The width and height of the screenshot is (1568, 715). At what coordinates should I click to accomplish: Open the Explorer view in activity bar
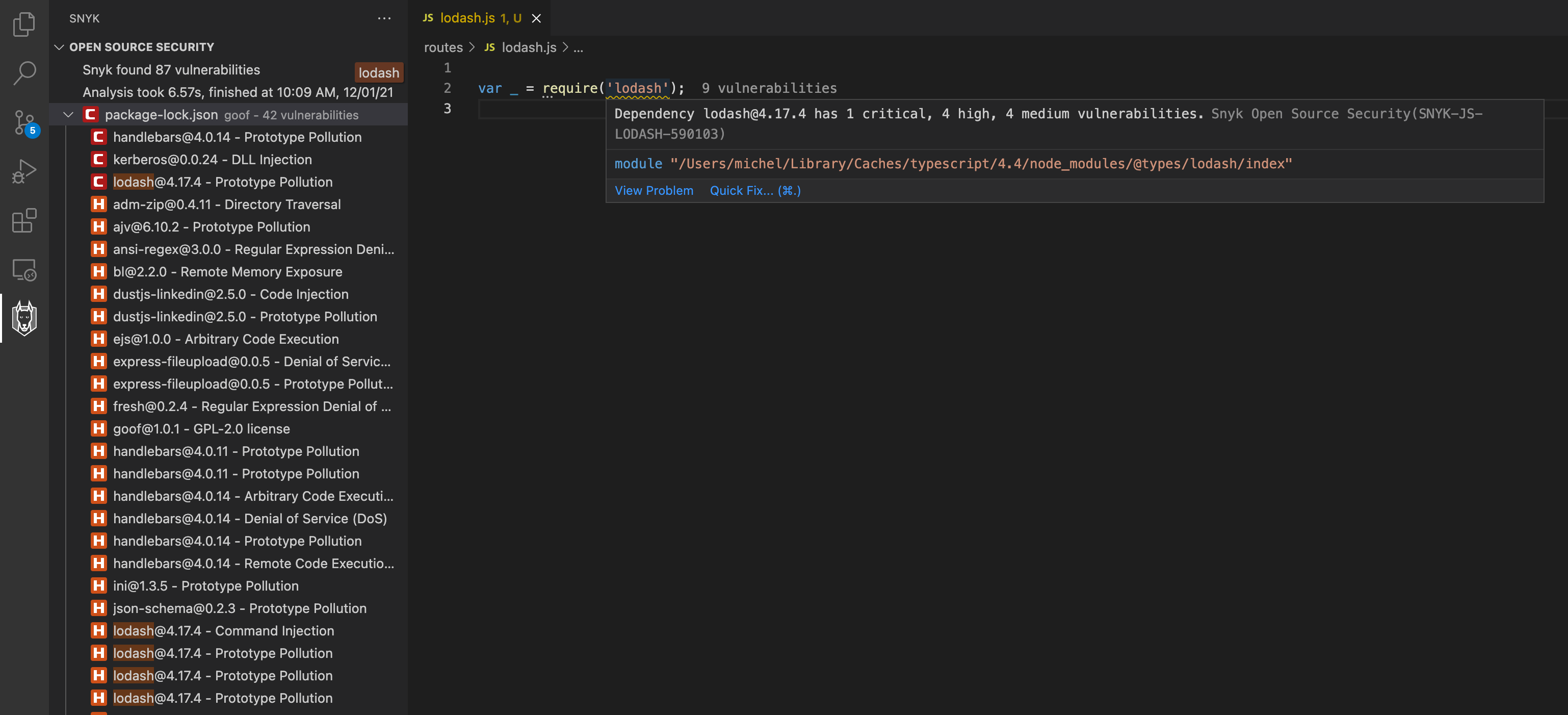tap(24, 24)
